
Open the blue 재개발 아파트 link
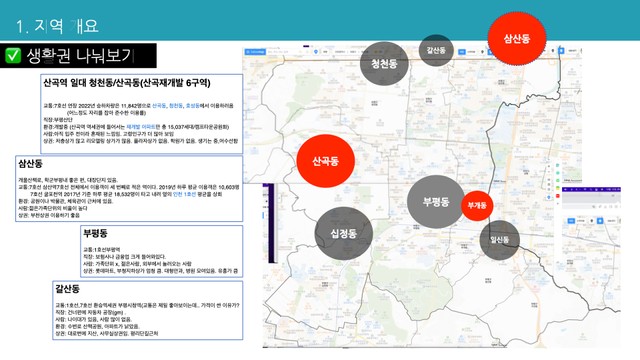click(x=141, y=127)
